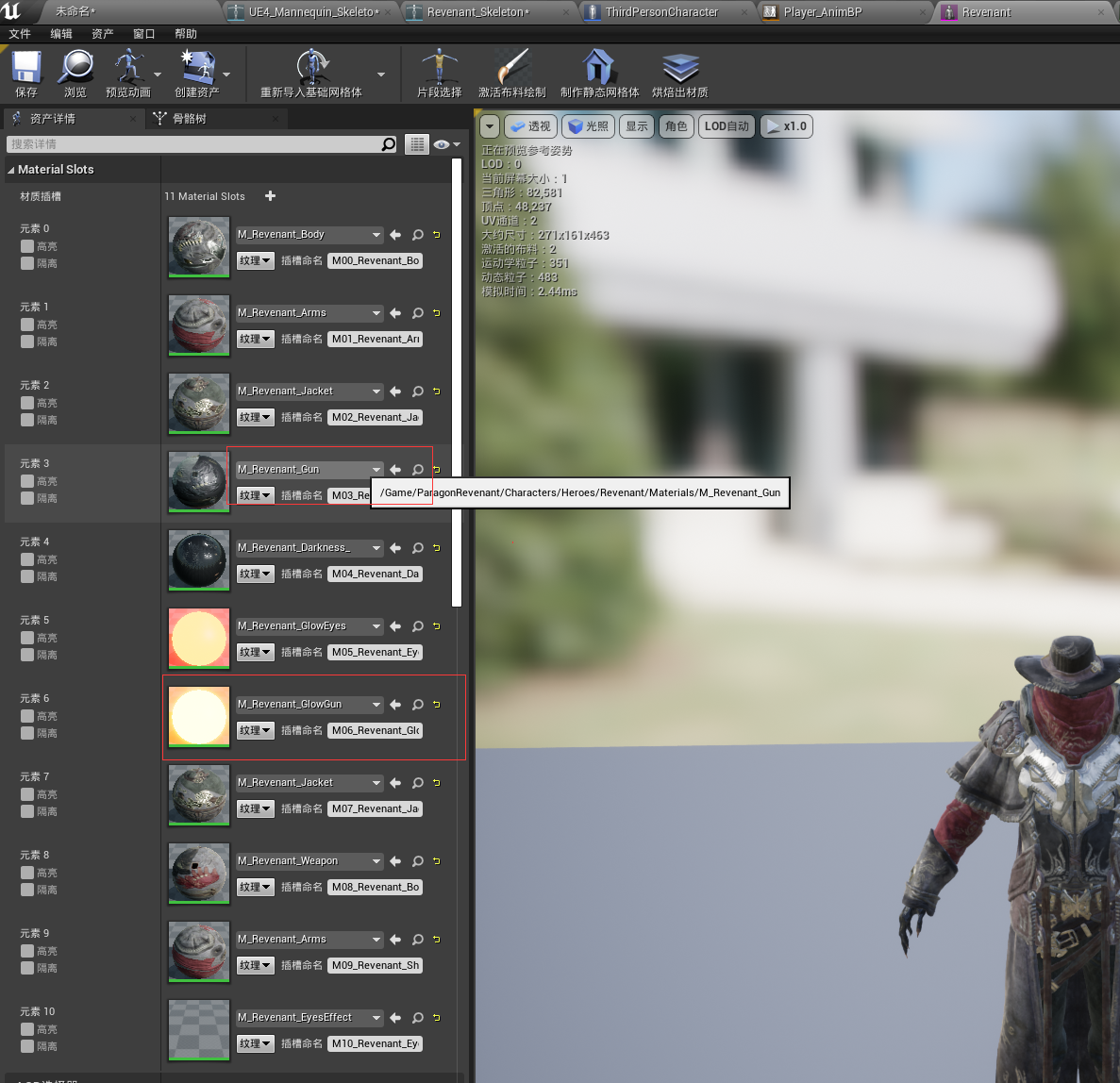Click the LOD自动 viewport button
The image size is (1120, 1083).
point(727,126)
